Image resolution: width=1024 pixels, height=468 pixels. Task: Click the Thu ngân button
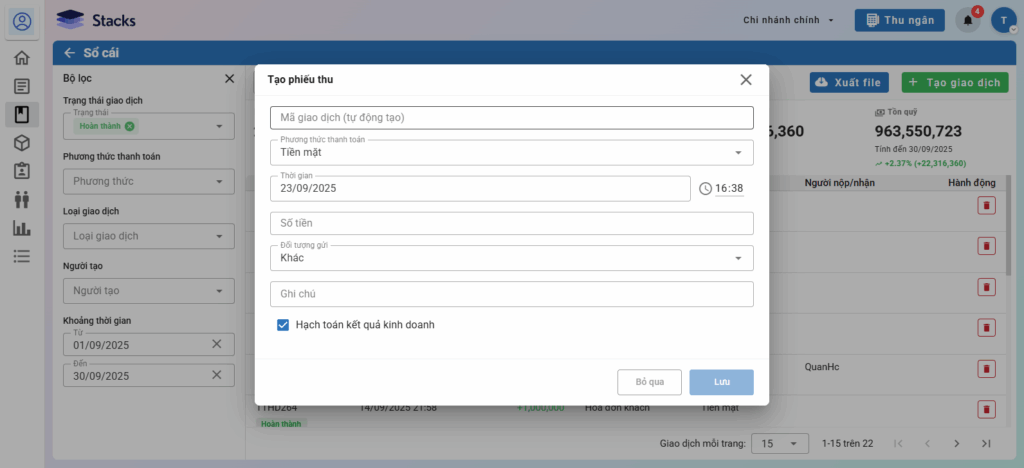[899, 20]
